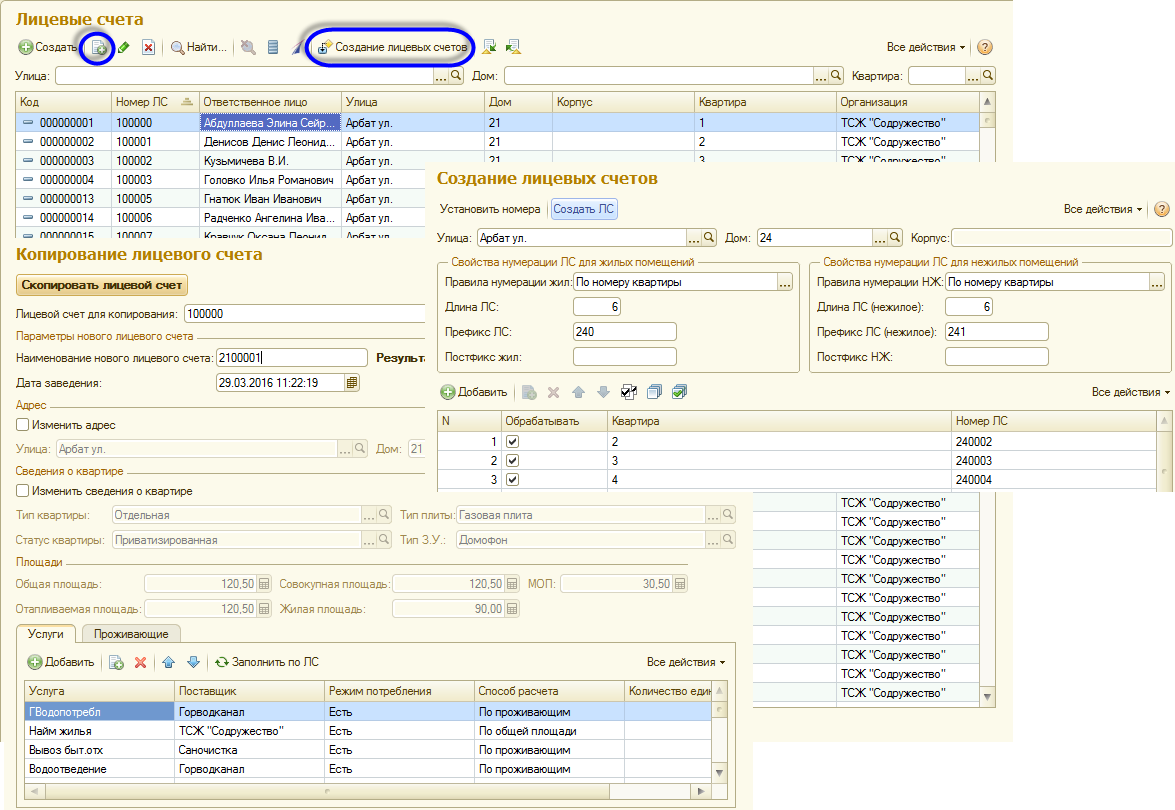The image size is (1175, 810).
Task: Uncheck Обрабатывать for apartment 2 row
Action: tap(513, 441)
